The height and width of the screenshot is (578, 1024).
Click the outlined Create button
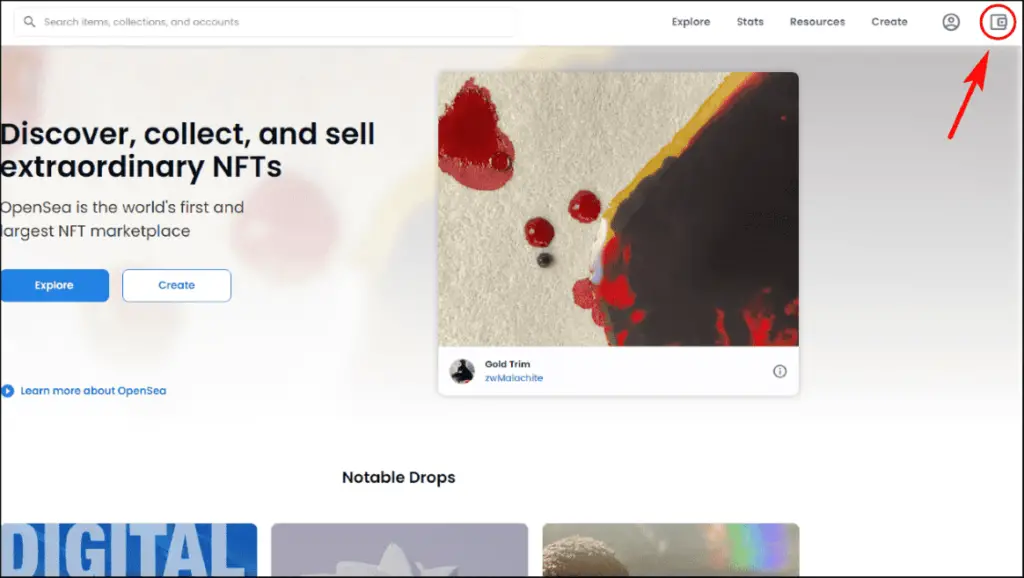[176, 285]
